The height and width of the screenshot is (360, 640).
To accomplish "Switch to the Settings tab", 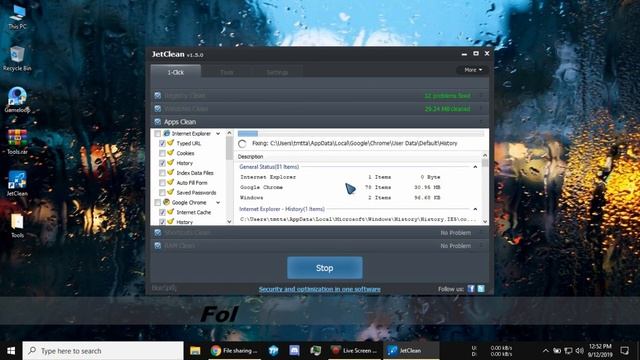I will pos(277,72).
